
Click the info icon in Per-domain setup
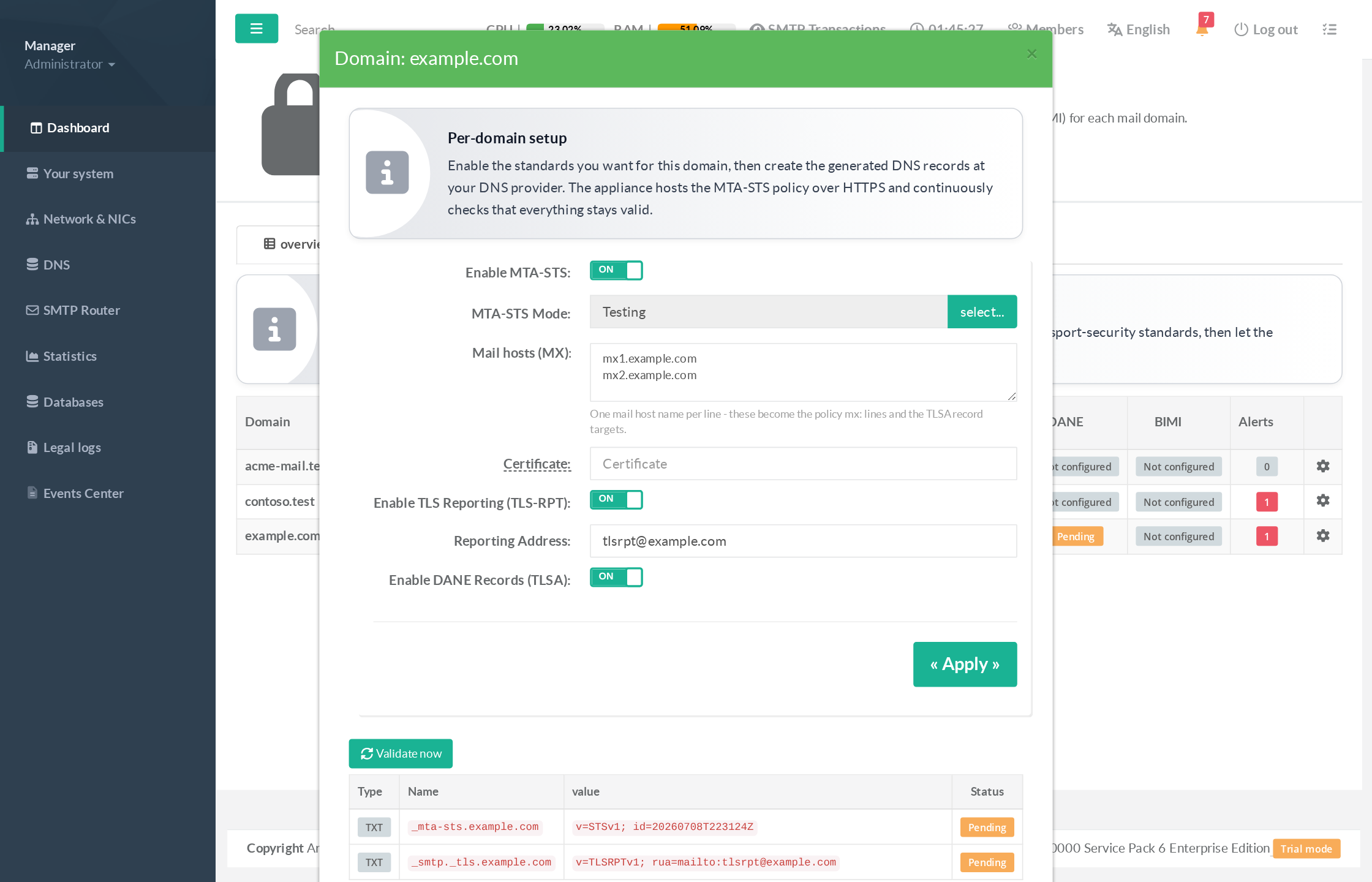(387, 173)
